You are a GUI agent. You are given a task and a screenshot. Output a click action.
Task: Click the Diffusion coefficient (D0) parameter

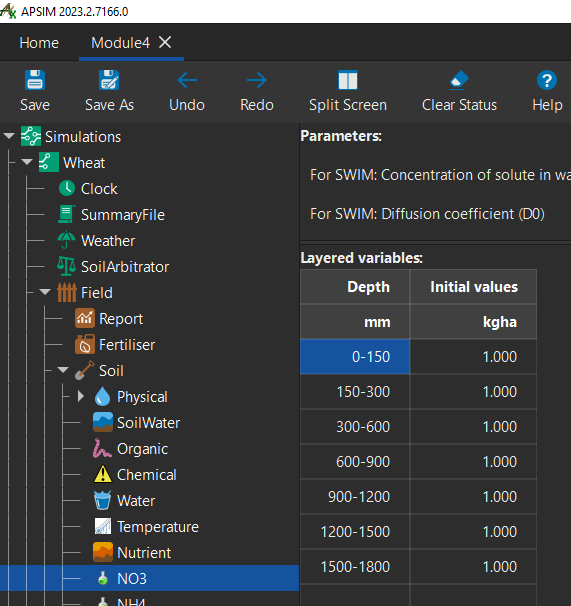(x=427, y=214)
